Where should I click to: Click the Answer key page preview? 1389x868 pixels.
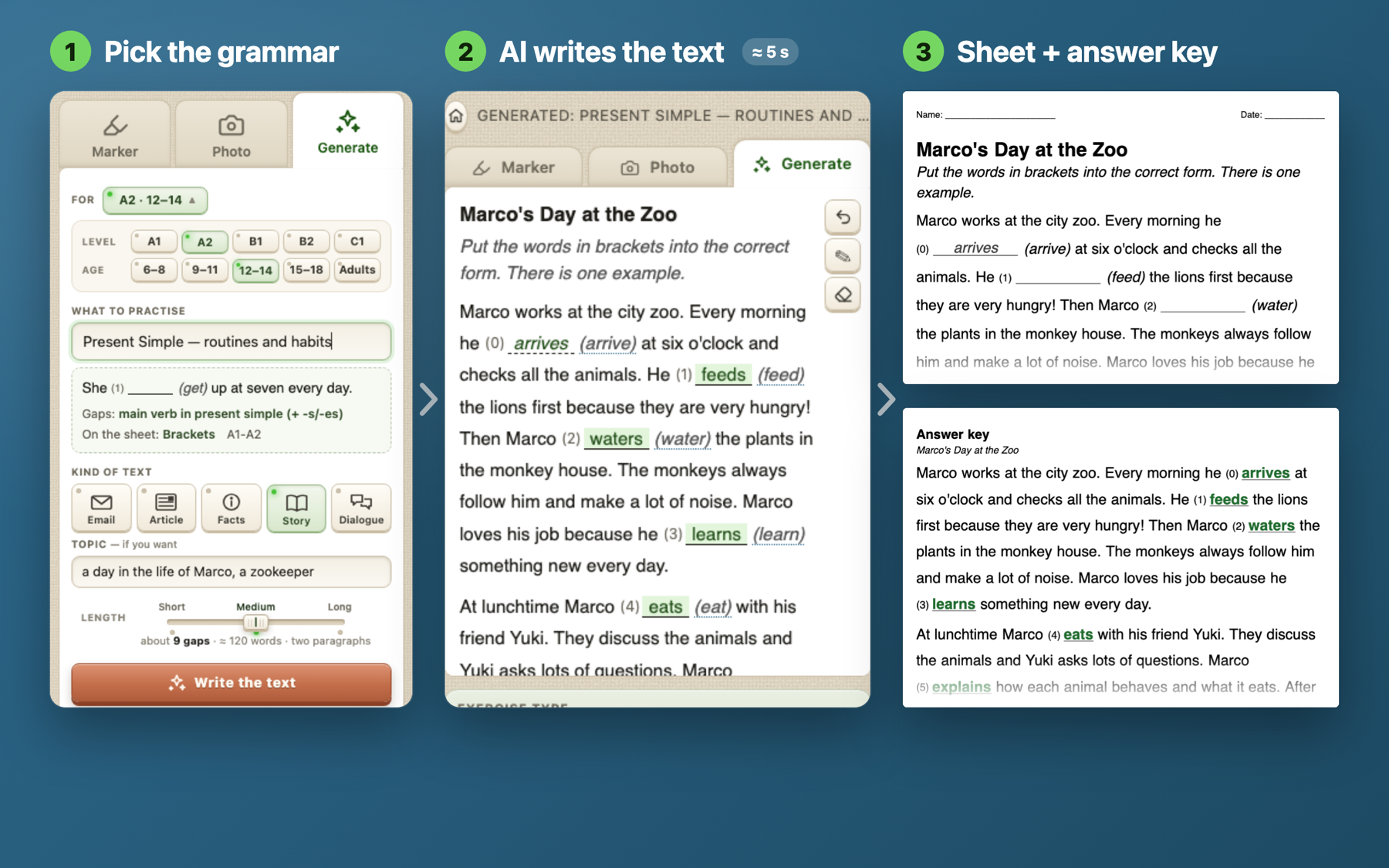1120,557
